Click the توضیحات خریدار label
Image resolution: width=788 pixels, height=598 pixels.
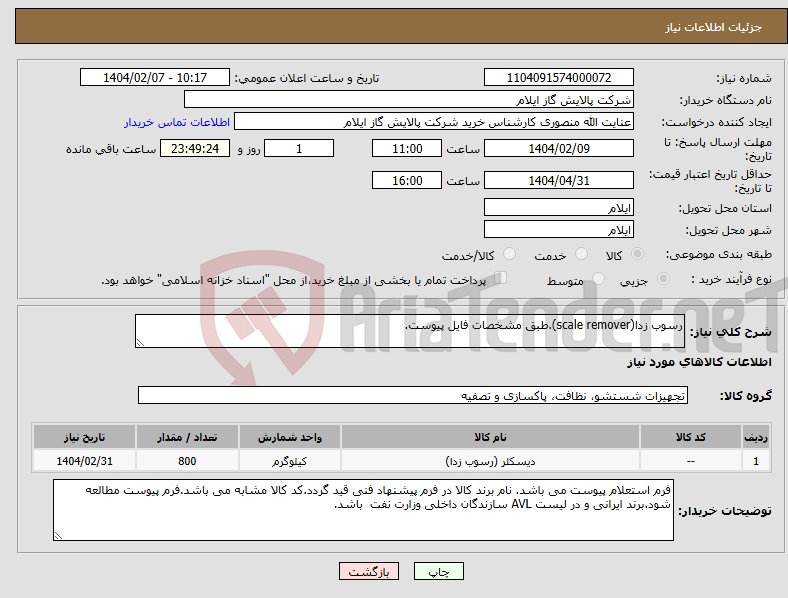[725, 511]
